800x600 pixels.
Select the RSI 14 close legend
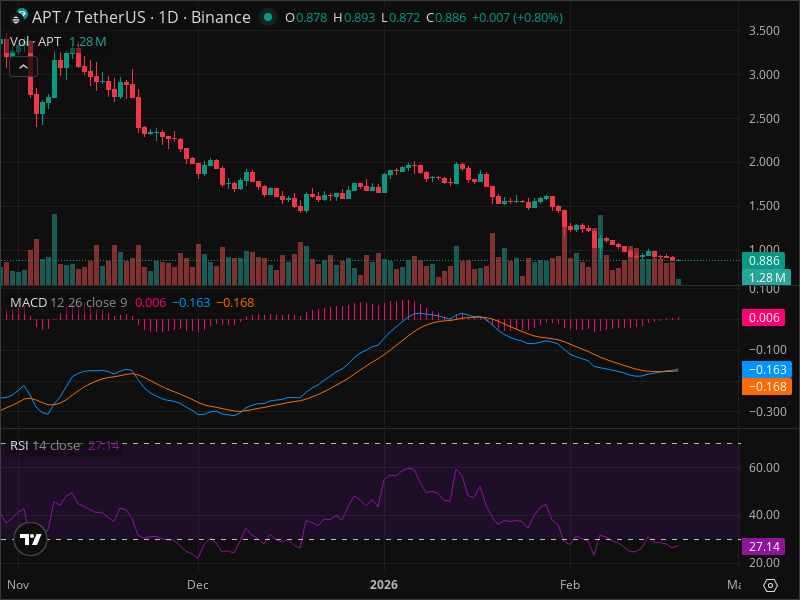pos(45,446)
